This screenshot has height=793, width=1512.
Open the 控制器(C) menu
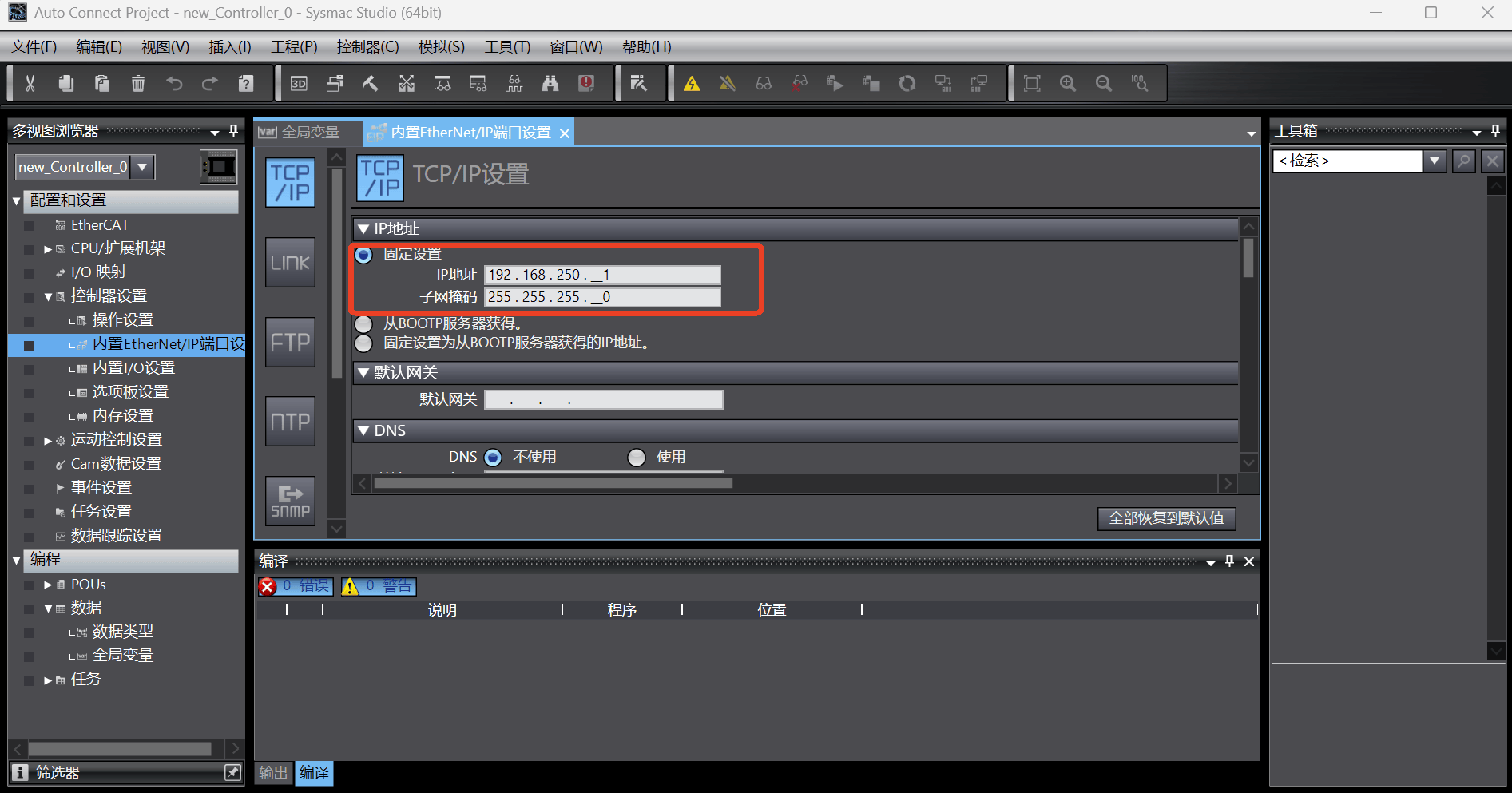(x=367, y=46)
